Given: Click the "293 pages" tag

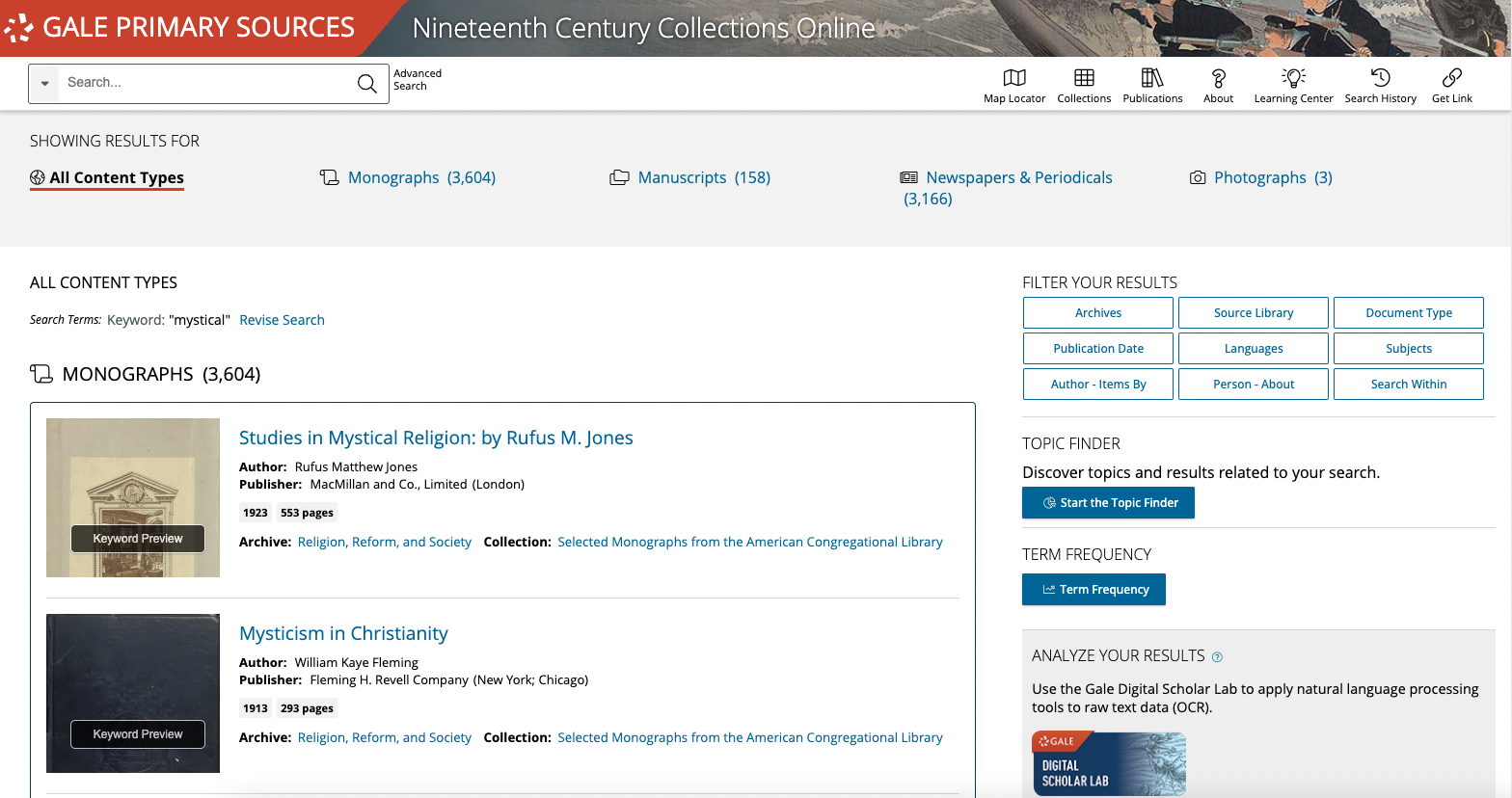Looking at the screenshot, I should pyautogui.click(x=307, y=708).
